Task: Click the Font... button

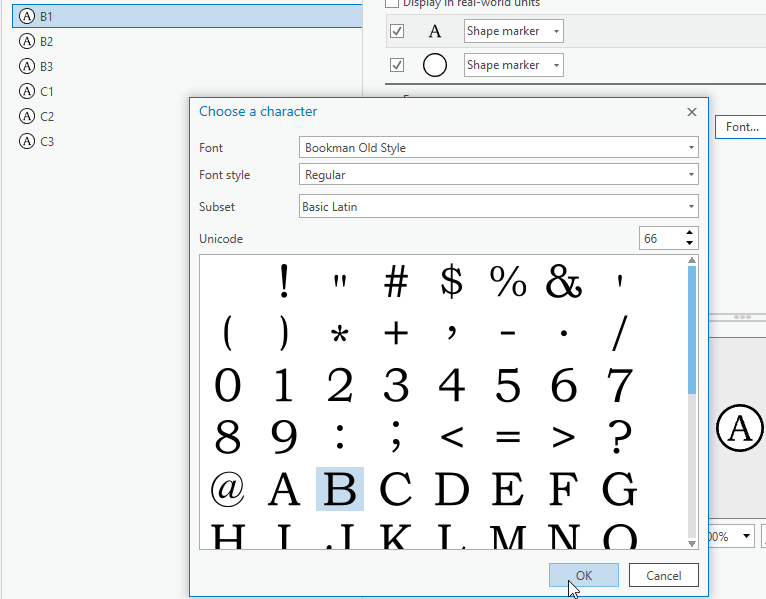Action: pyautogui.click(x=741, y=127)
